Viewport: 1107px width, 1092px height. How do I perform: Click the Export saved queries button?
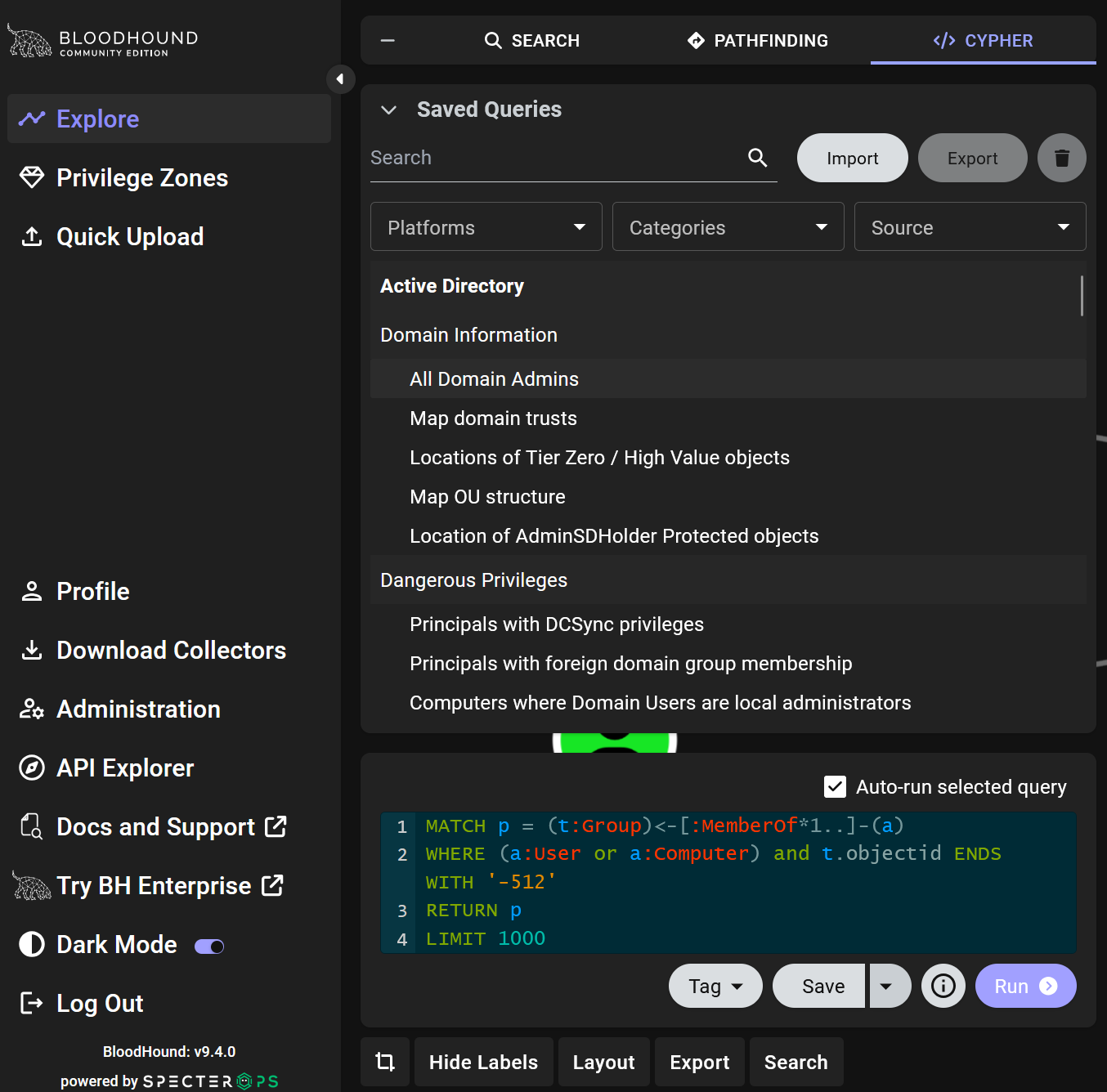tap(973, 158)
